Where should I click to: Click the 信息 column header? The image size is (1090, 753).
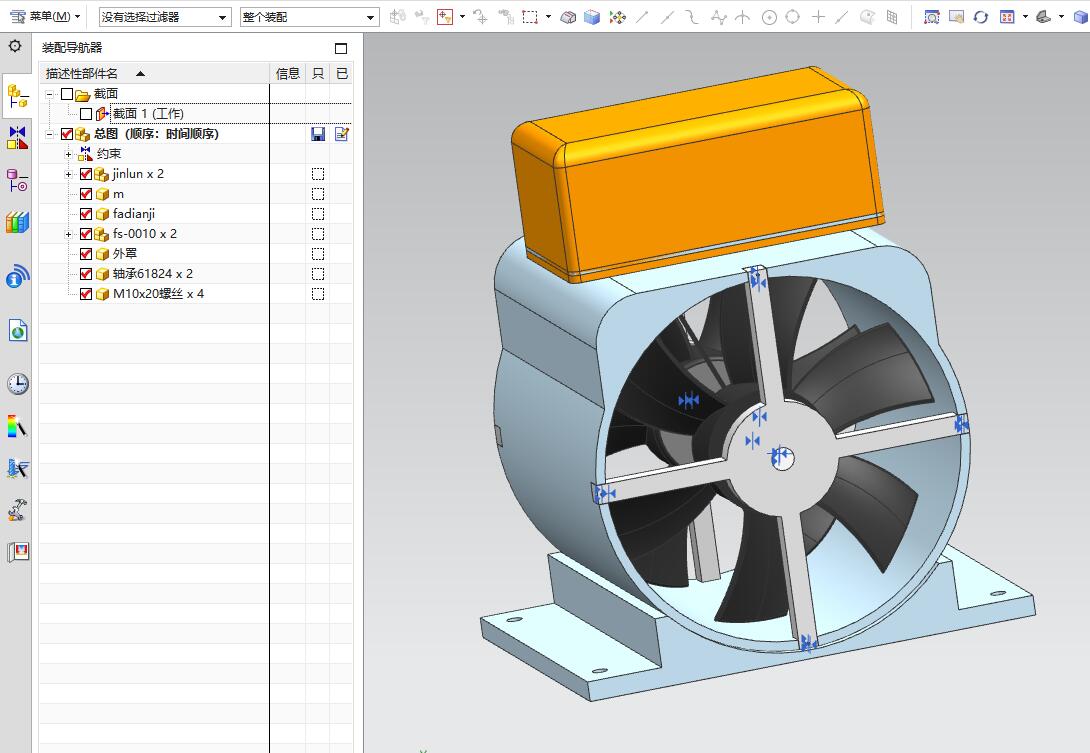tap(287, 74)
